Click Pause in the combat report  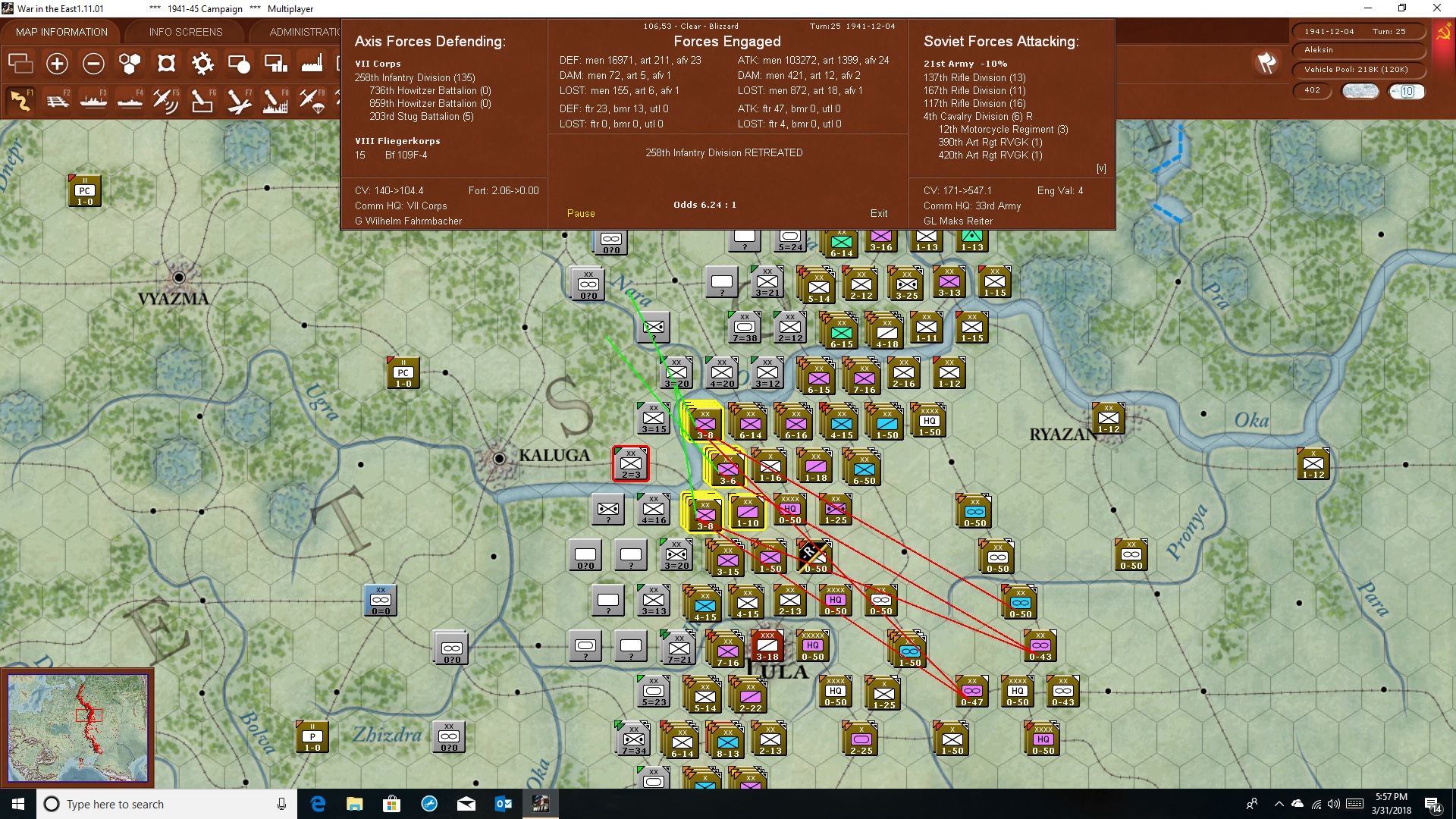tap(581, 214)
